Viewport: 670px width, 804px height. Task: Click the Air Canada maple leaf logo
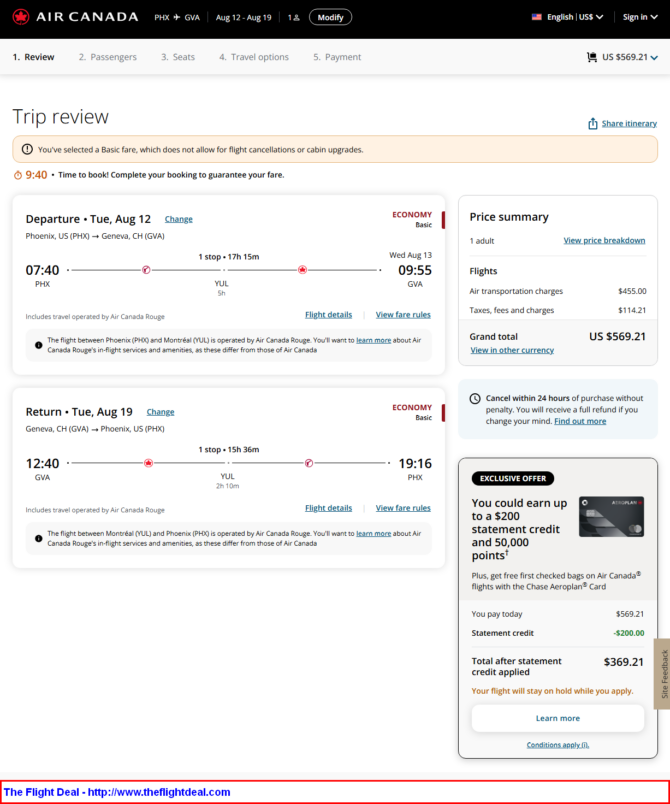pos(21,17)
